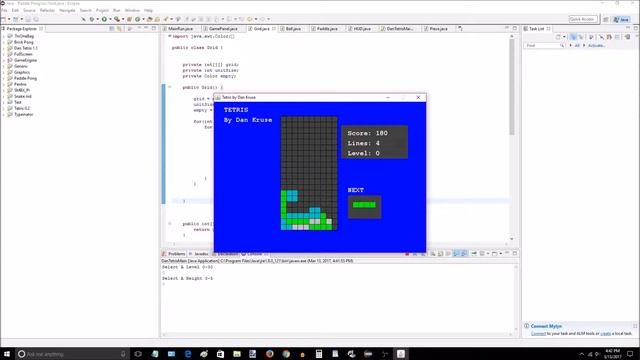Open the File menu
The width and height of the screenshot is (640, 360).
(x=4, y=10)
